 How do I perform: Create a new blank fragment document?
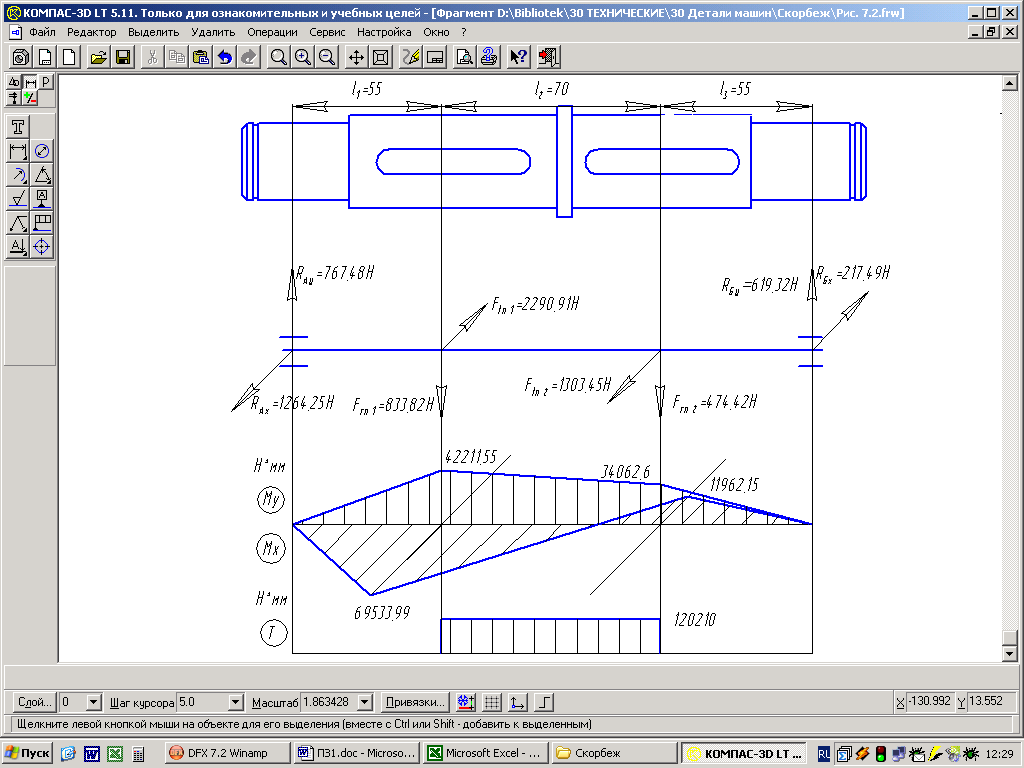click(69, 57)
